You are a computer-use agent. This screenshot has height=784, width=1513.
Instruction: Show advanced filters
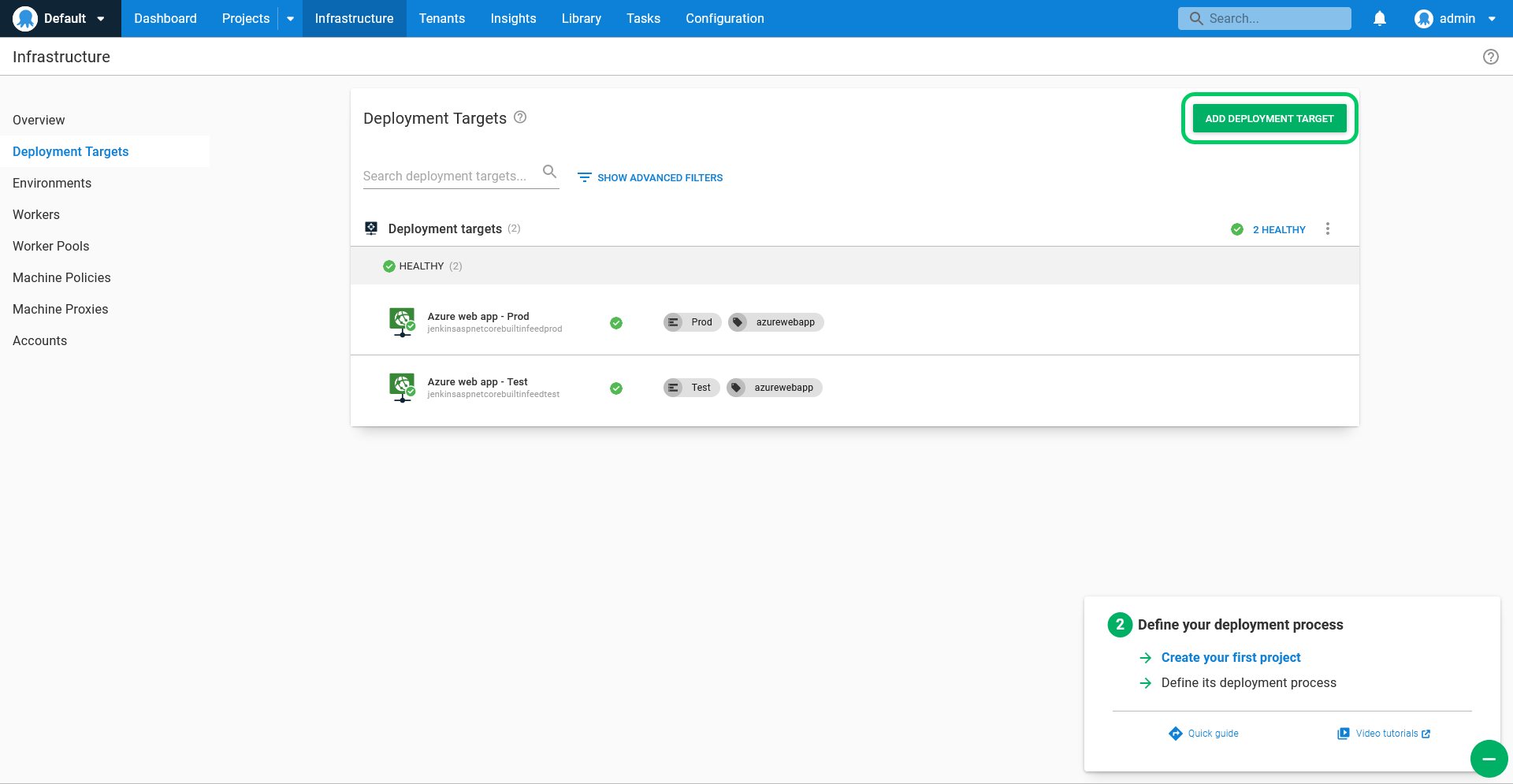[650, 177]
